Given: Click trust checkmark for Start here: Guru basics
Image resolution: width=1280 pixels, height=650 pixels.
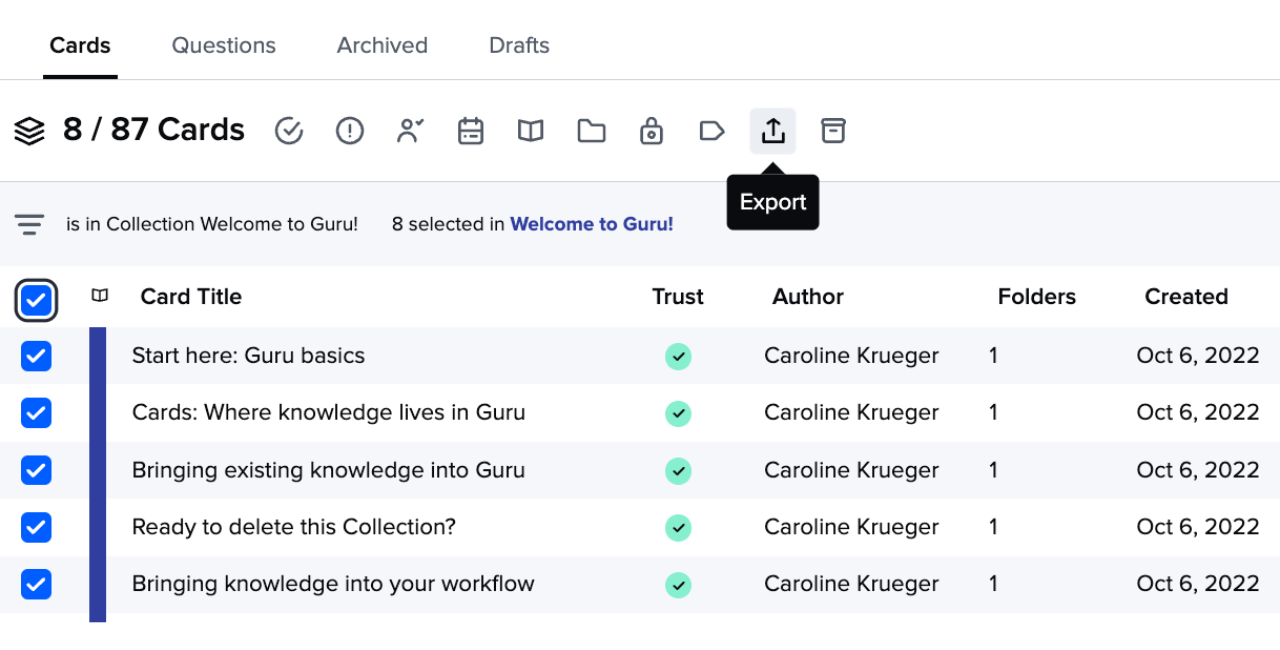Looking at the screenshot, I should pyautogui.click(x=678, y=356).
